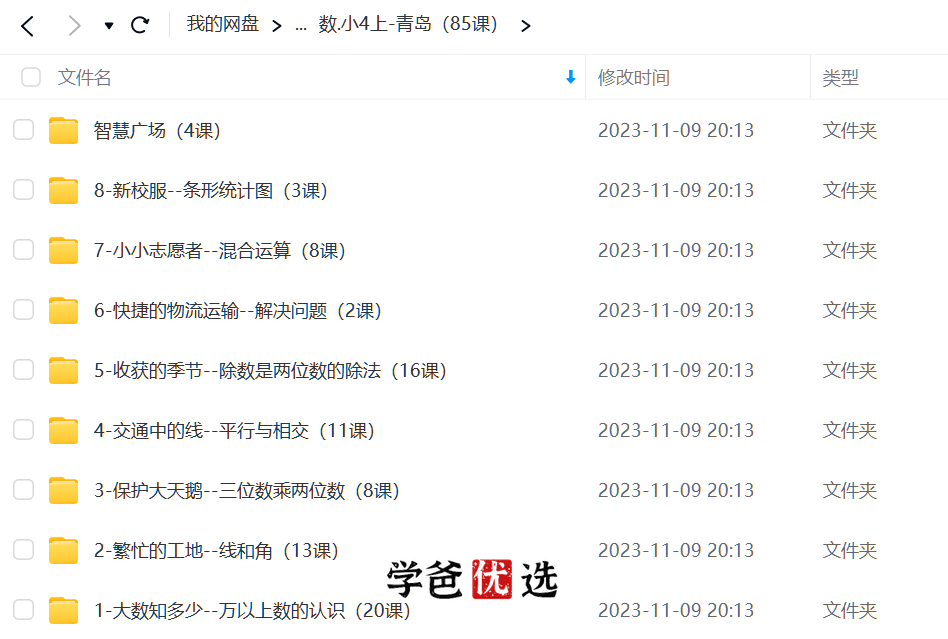Click the folder icon of 4-交通中的线
The width and height of the screenshot is (948, 639).
63,430
